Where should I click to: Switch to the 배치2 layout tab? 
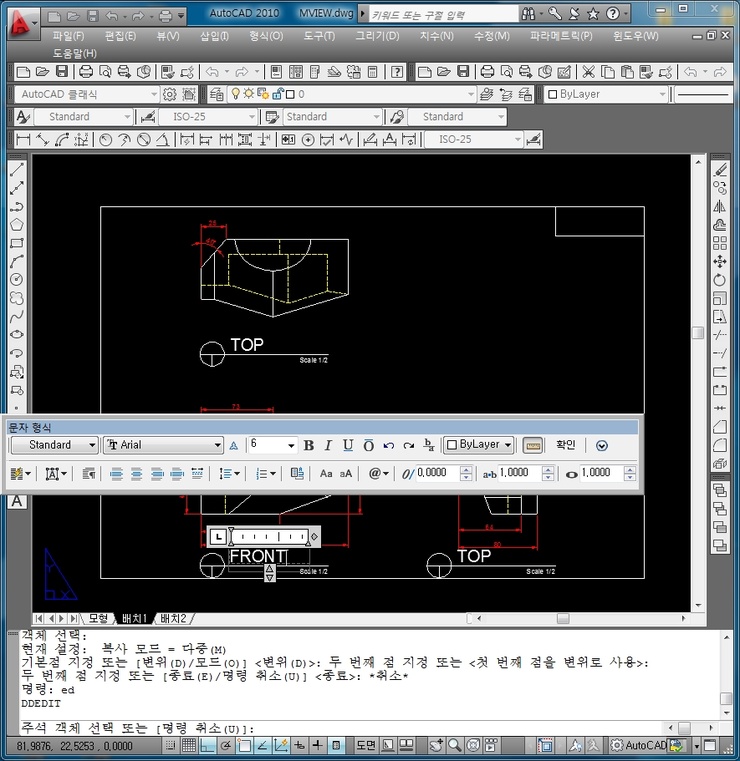pos(174,618)
